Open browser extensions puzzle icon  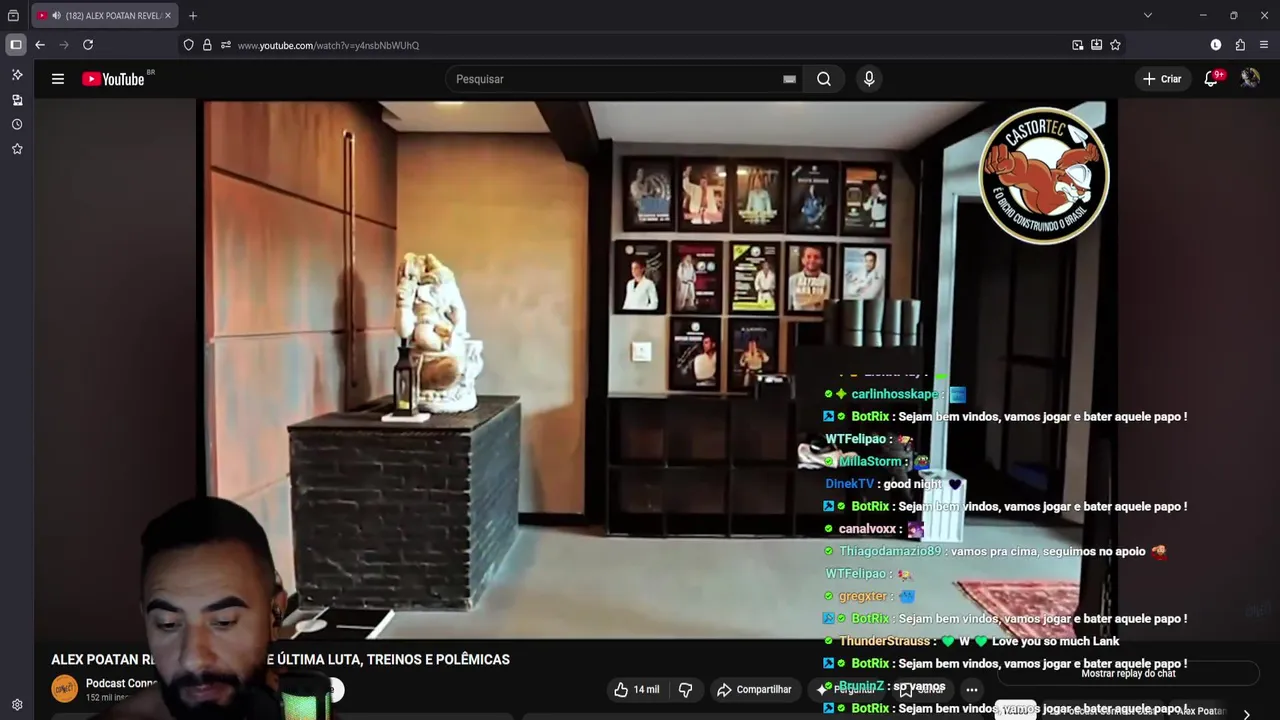point(1240,45)
